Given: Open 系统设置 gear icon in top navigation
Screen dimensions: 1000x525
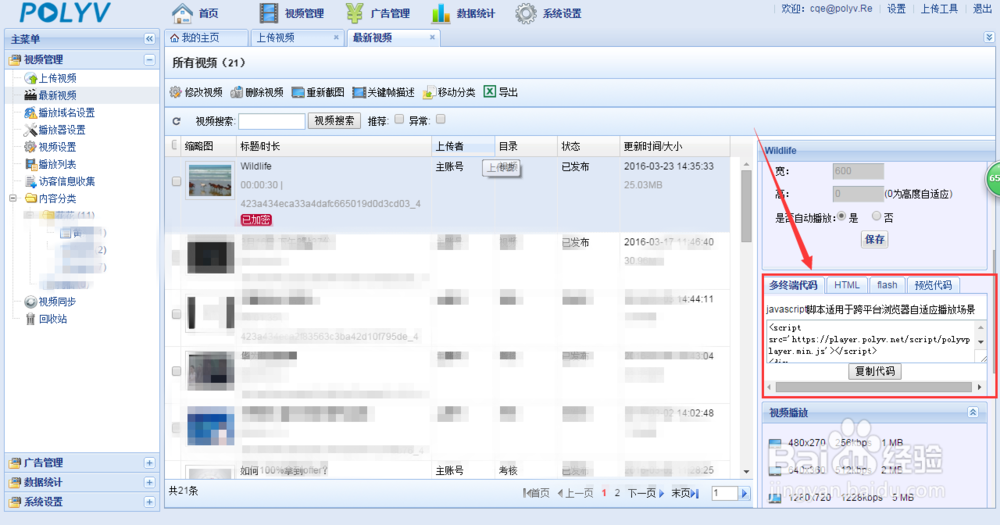Looking at the screenshot, I should (x=526, y=13).
